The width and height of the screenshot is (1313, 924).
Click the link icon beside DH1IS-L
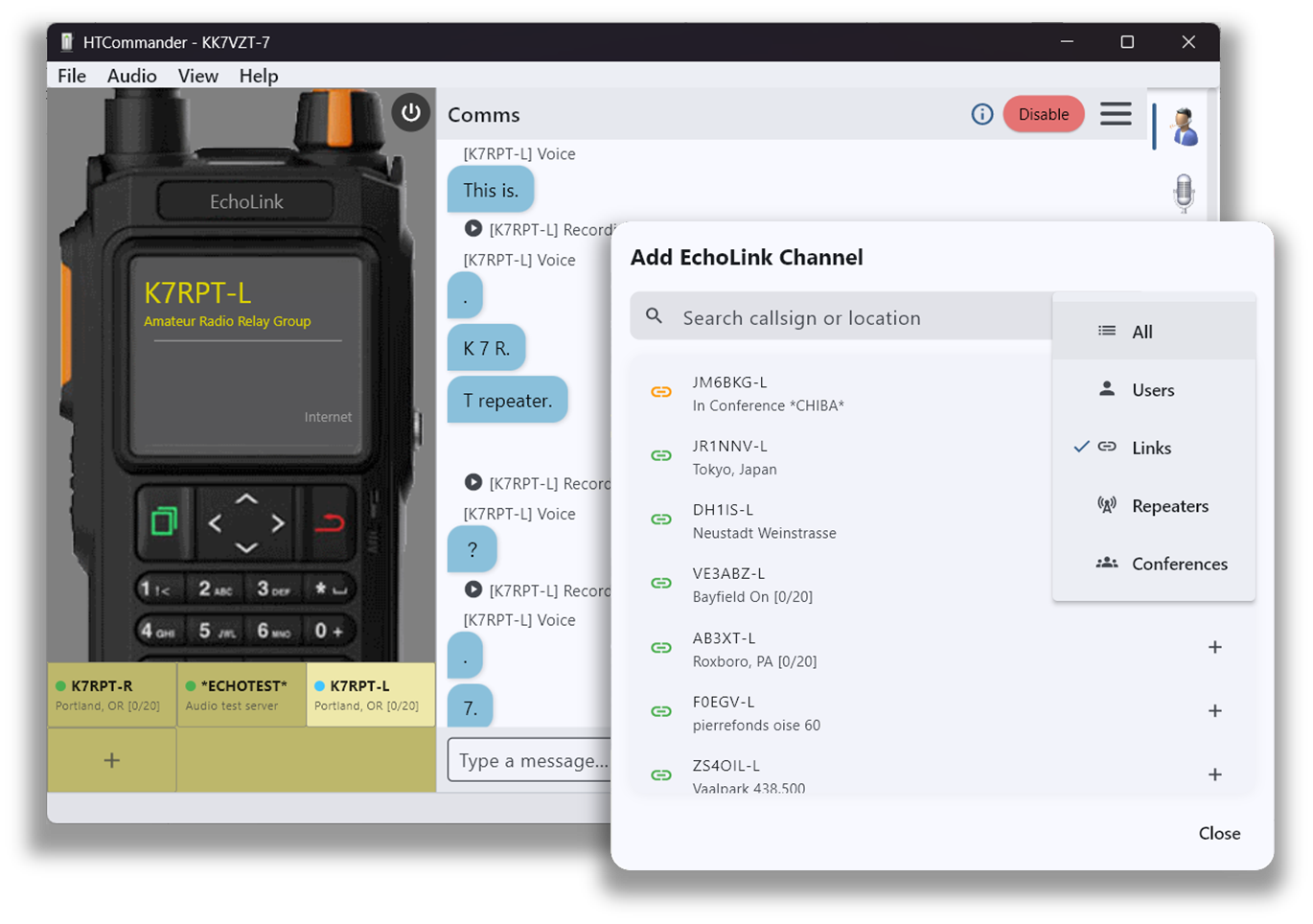tap(661, 520)
